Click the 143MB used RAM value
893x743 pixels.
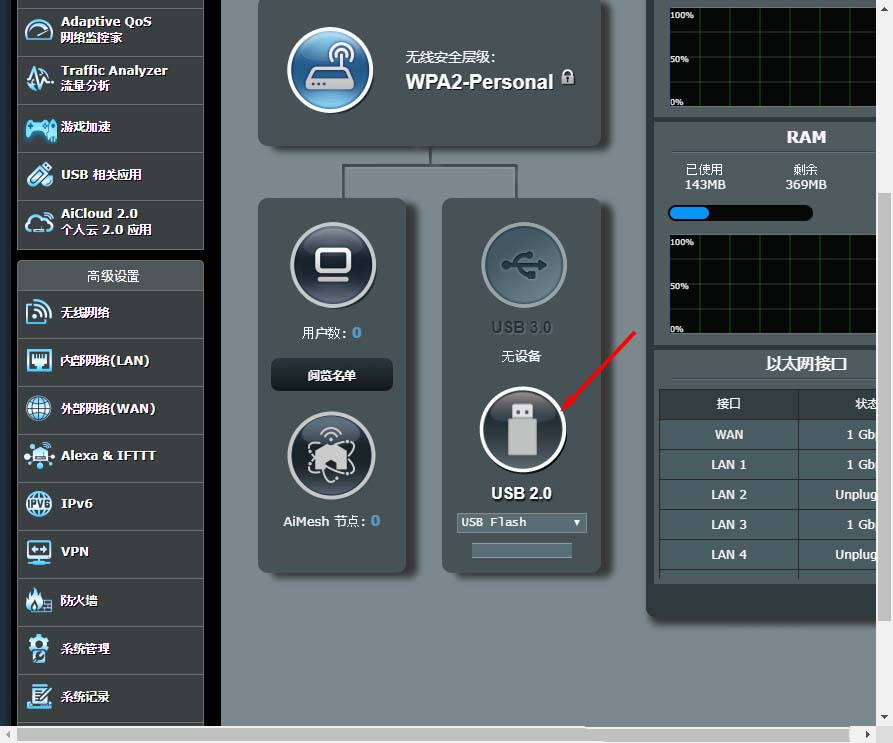705,184
